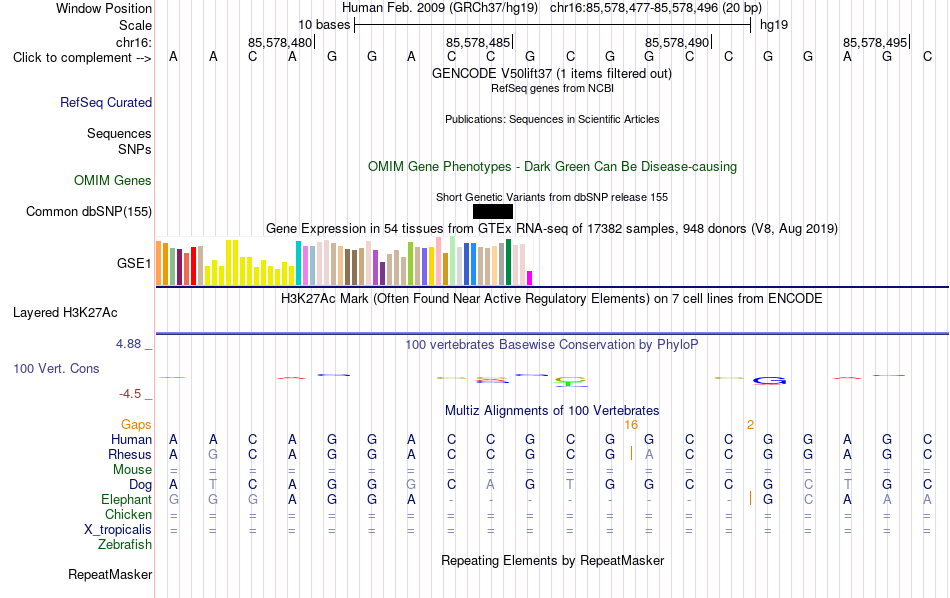Open the Layered H3K27Ac track label

coord(65,313)
